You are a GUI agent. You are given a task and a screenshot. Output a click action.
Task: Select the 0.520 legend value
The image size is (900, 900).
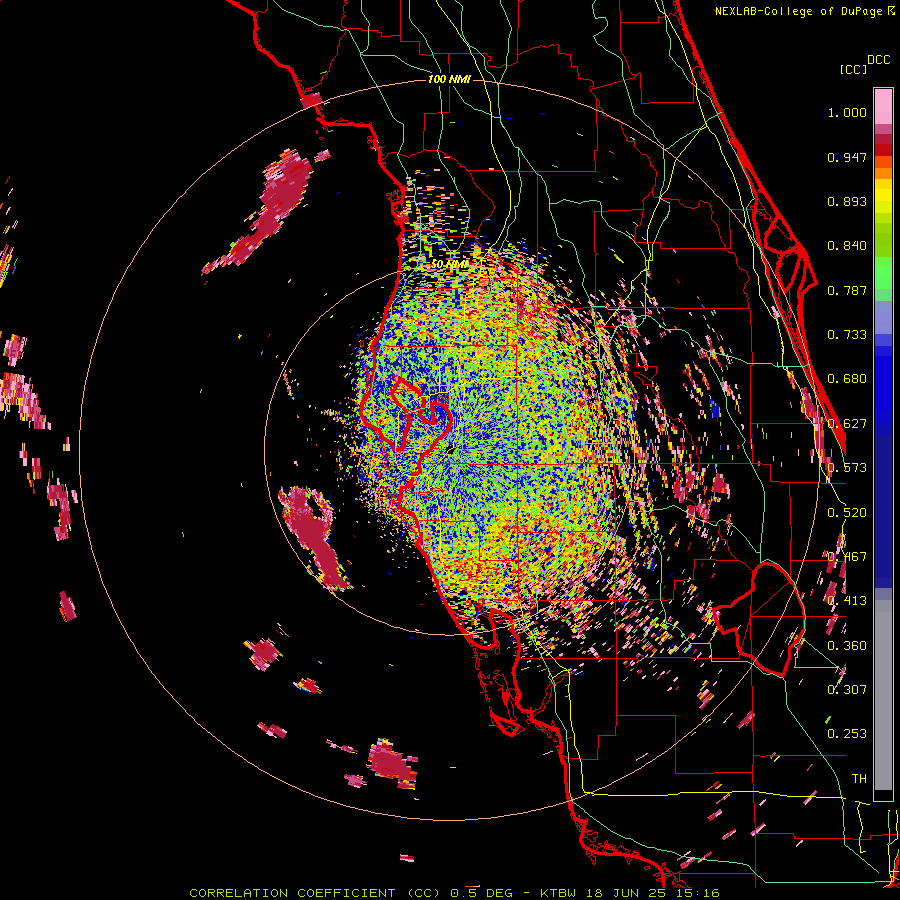(x=847, y=513)
